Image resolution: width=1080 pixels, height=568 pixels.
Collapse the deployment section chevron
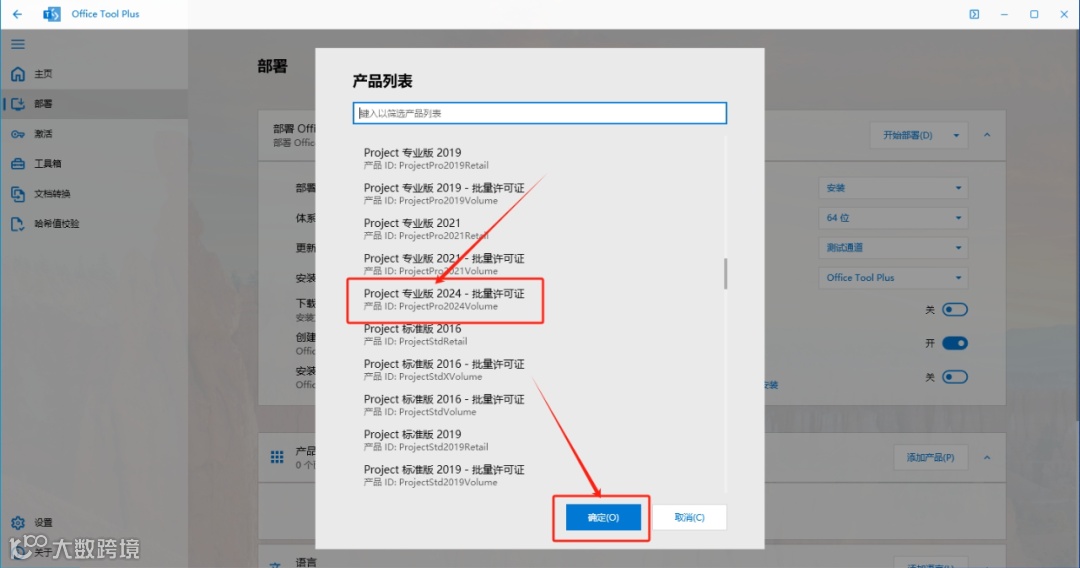coord(987,135)
